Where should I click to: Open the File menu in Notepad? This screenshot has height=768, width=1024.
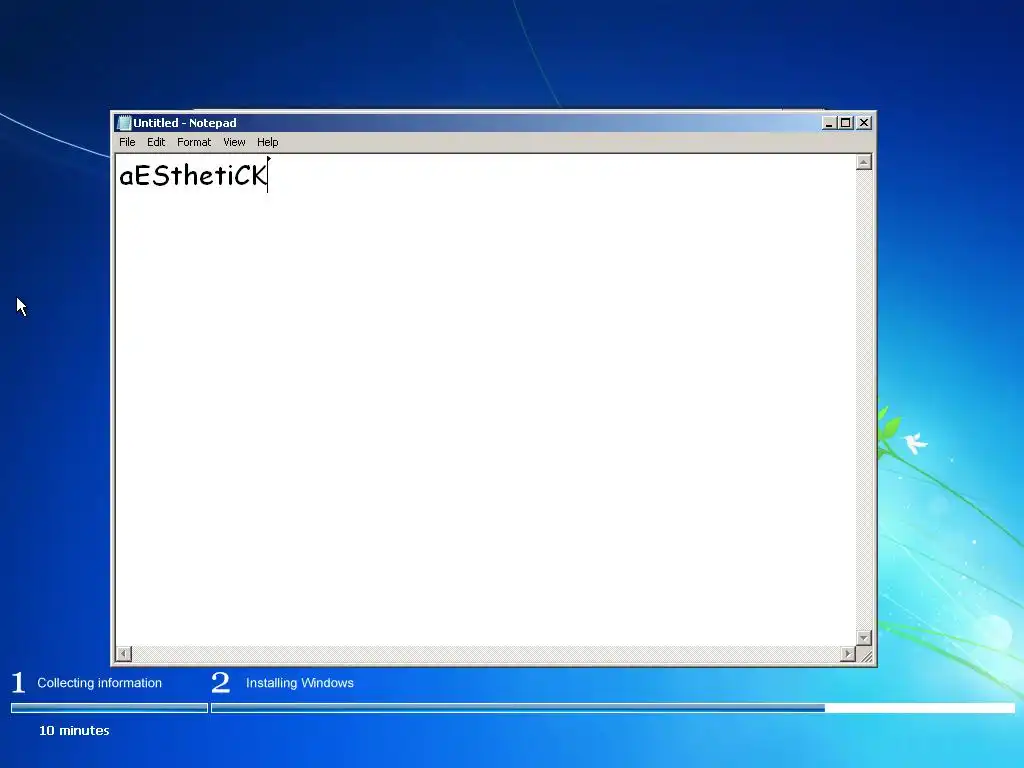point(127,142)
